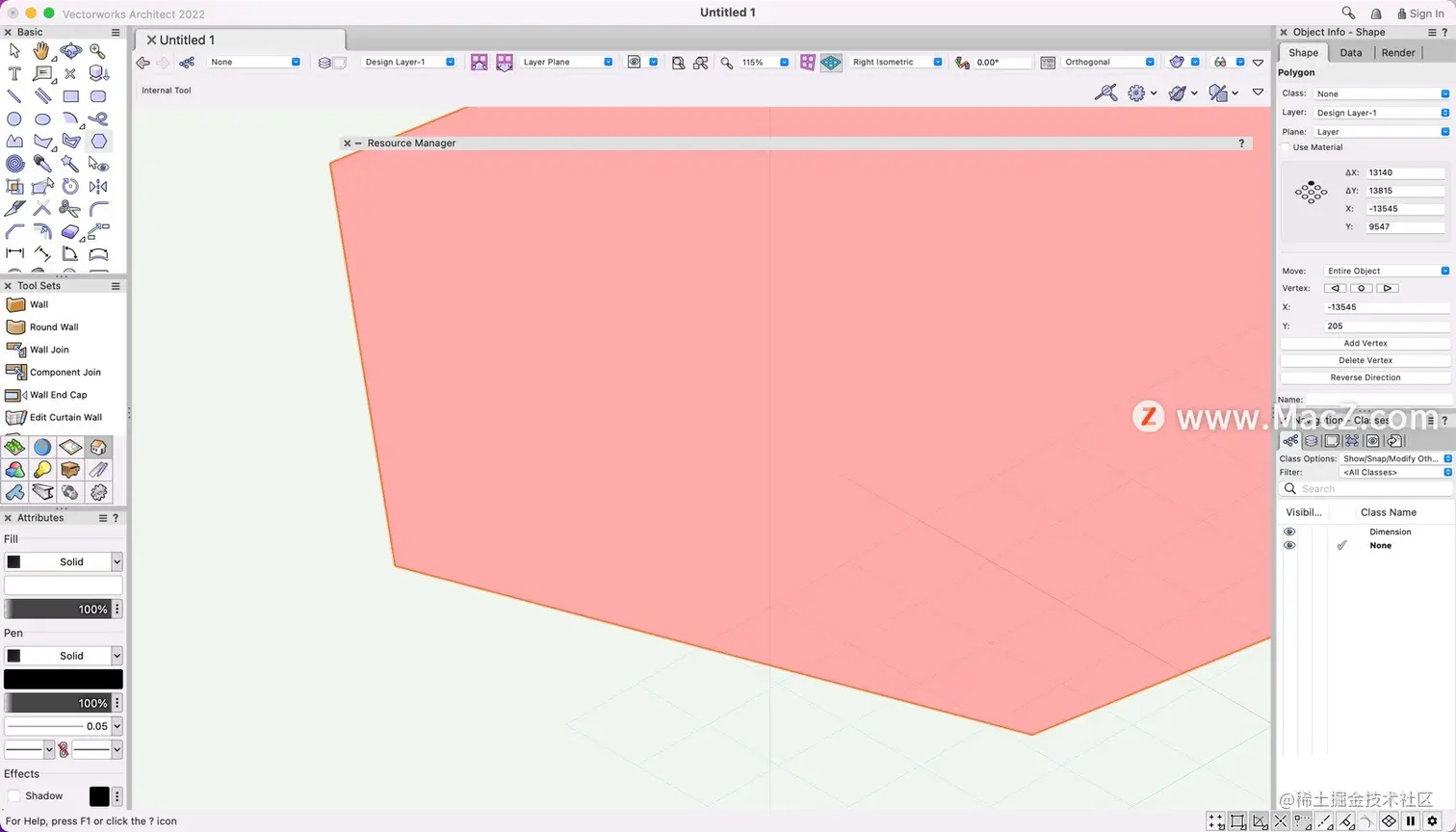
Task: Open the Fill style Solid dropdown
Action: pos(64,561)
